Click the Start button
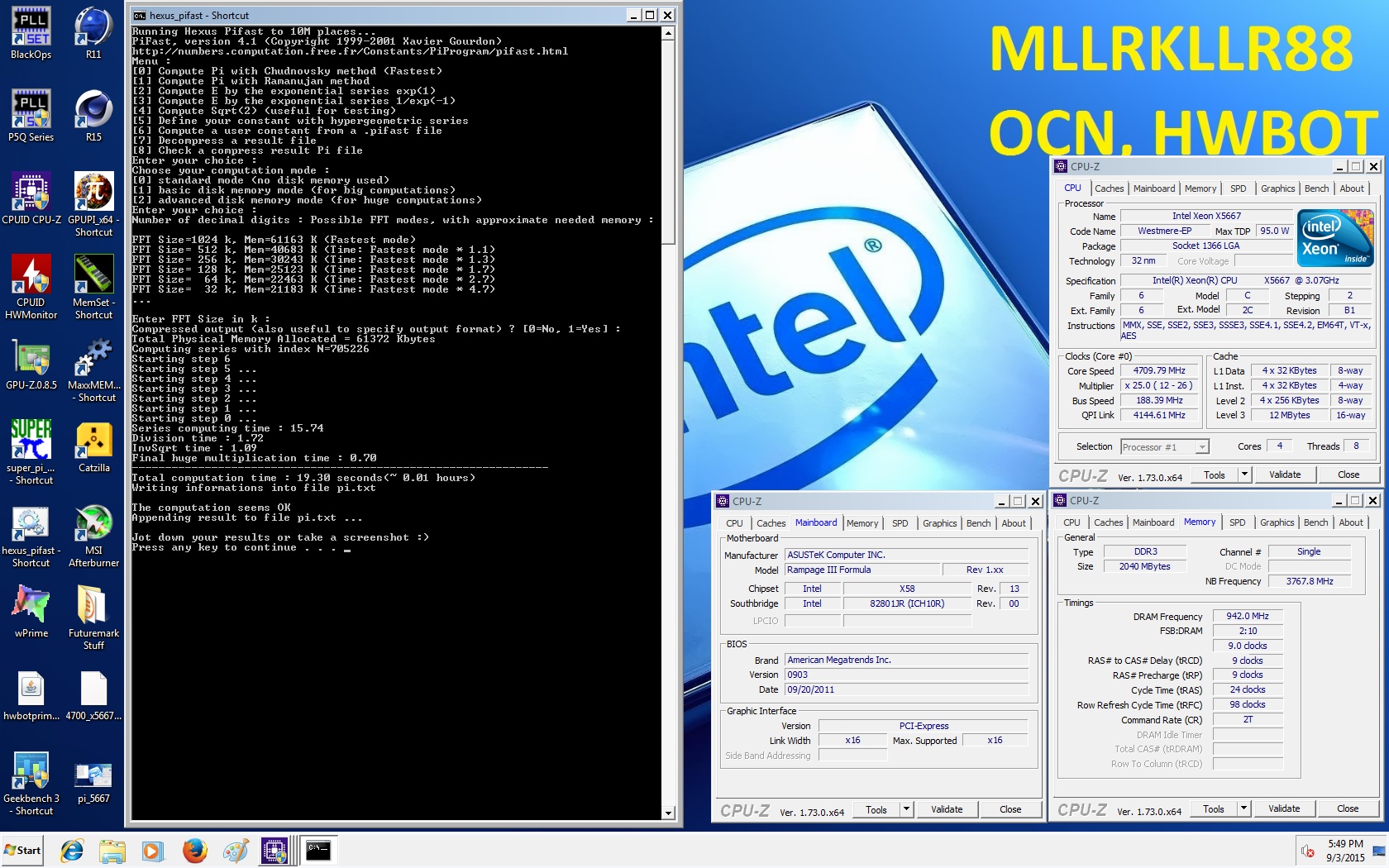 [x=22, y=850]
